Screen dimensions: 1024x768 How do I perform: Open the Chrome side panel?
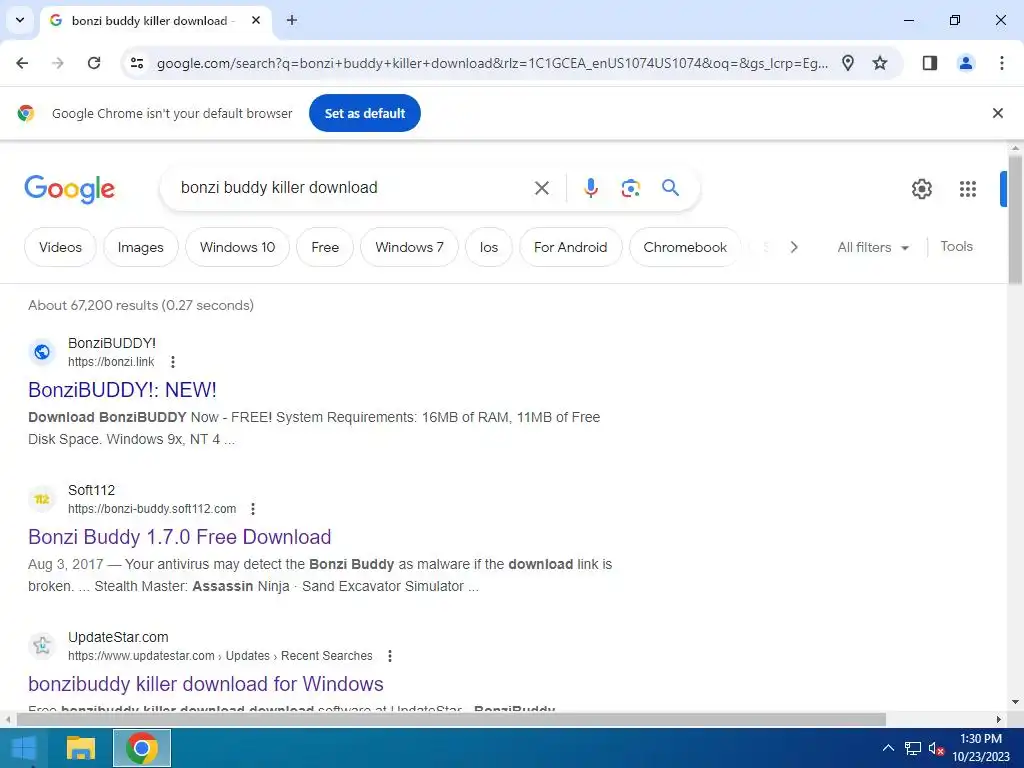pos(929,63)
